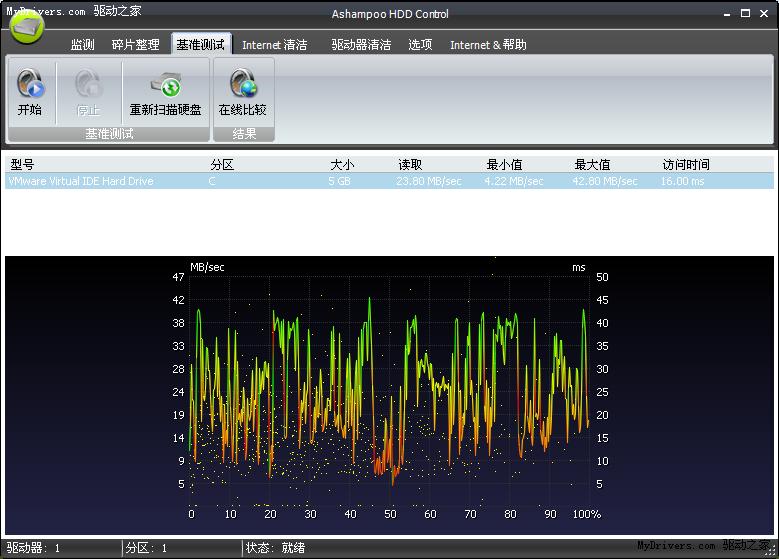Open the Internet & 帮助 tab

(488, 45)
